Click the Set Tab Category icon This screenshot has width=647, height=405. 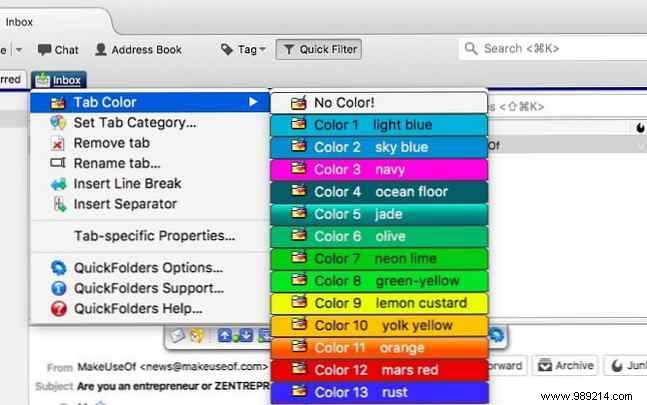point(58,122)
